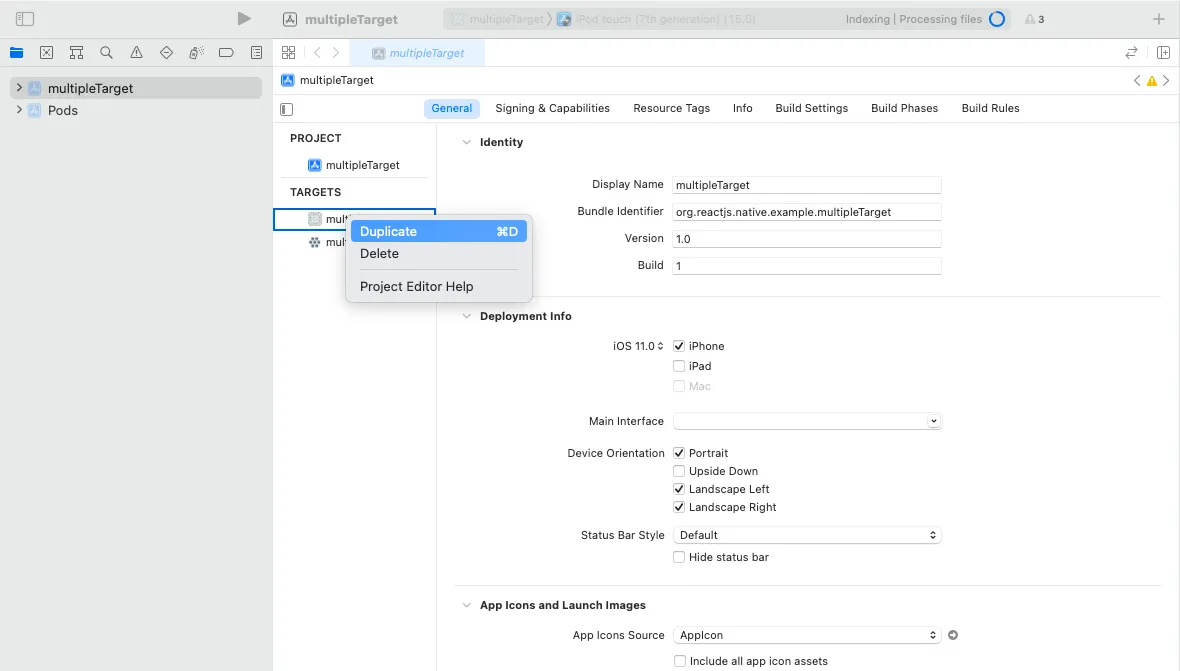Screen dimensions: 1180x671
Task: Open the find navigator magnifier icon
Action: pos(106,53)
